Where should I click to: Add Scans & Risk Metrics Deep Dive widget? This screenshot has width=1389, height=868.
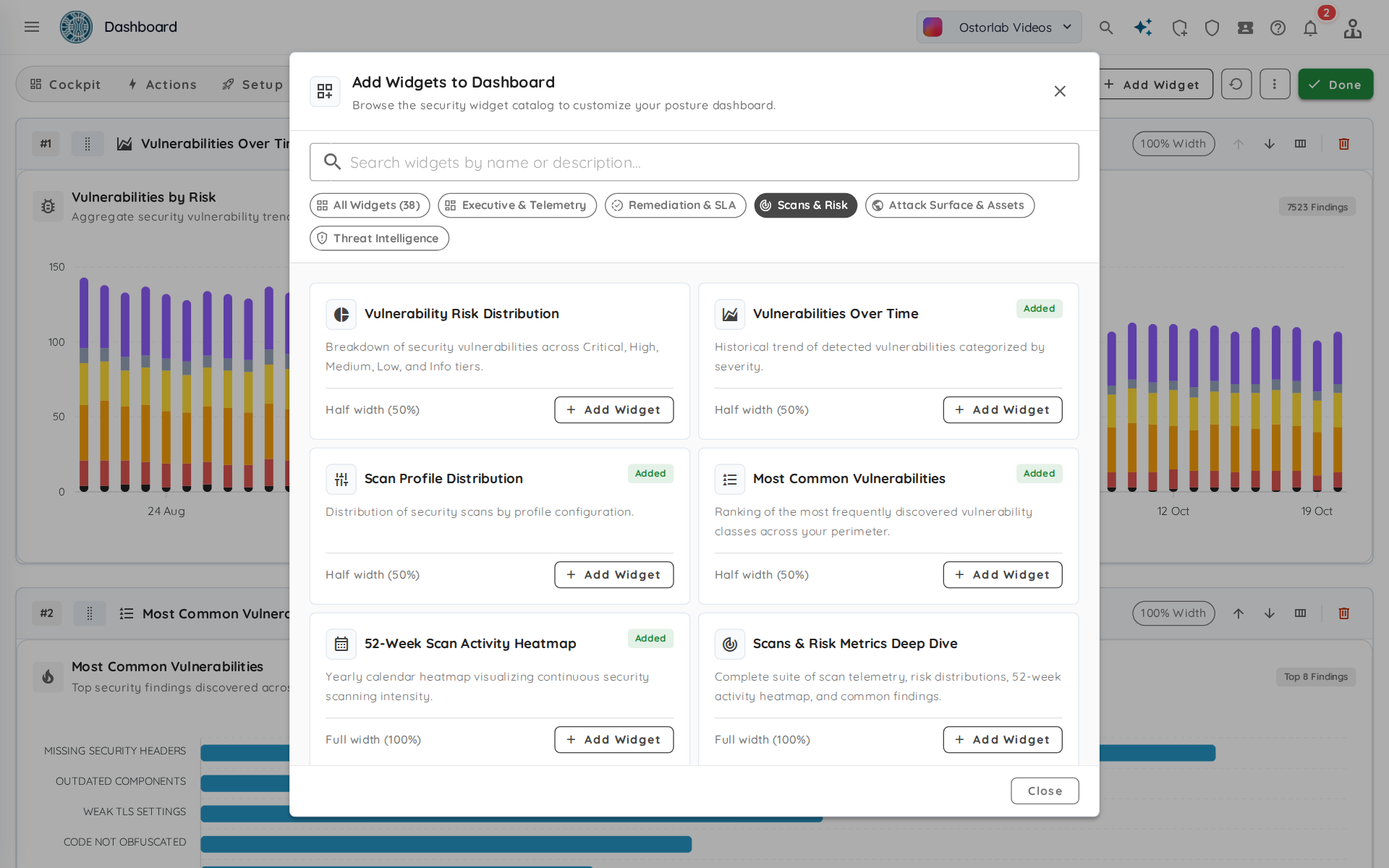point(1003,740)
